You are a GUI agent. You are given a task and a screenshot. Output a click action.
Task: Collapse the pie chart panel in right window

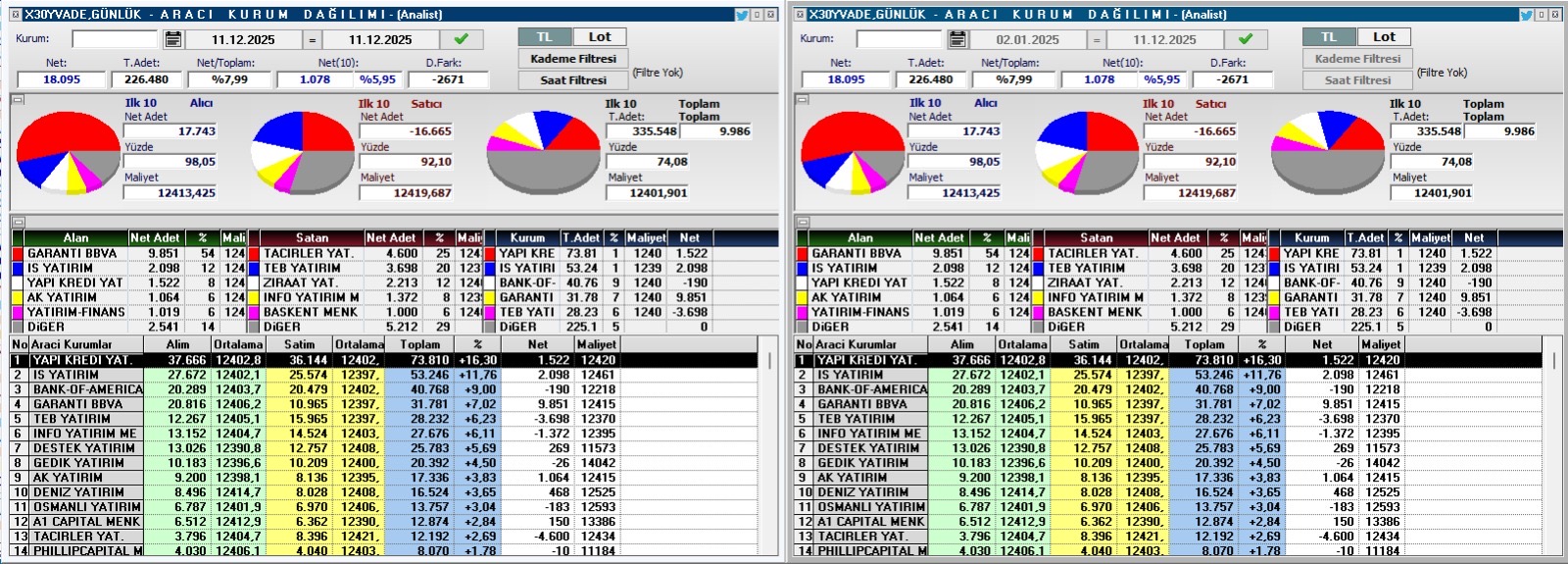click(x=802, y=99)
